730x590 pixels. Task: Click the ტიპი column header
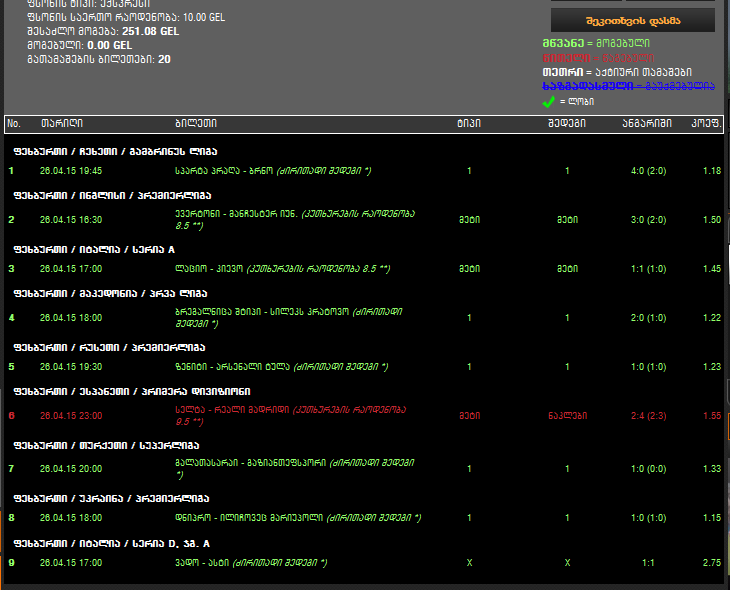tap(469, 124)
